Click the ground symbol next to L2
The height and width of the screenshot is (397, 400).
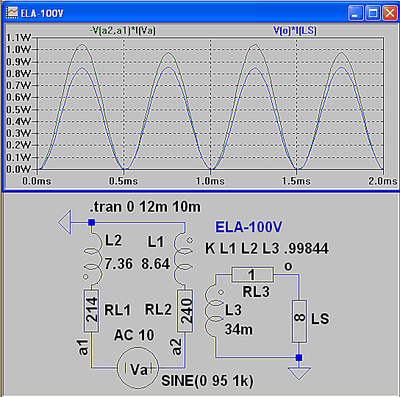pyautogui.click(x=65, y=222)
